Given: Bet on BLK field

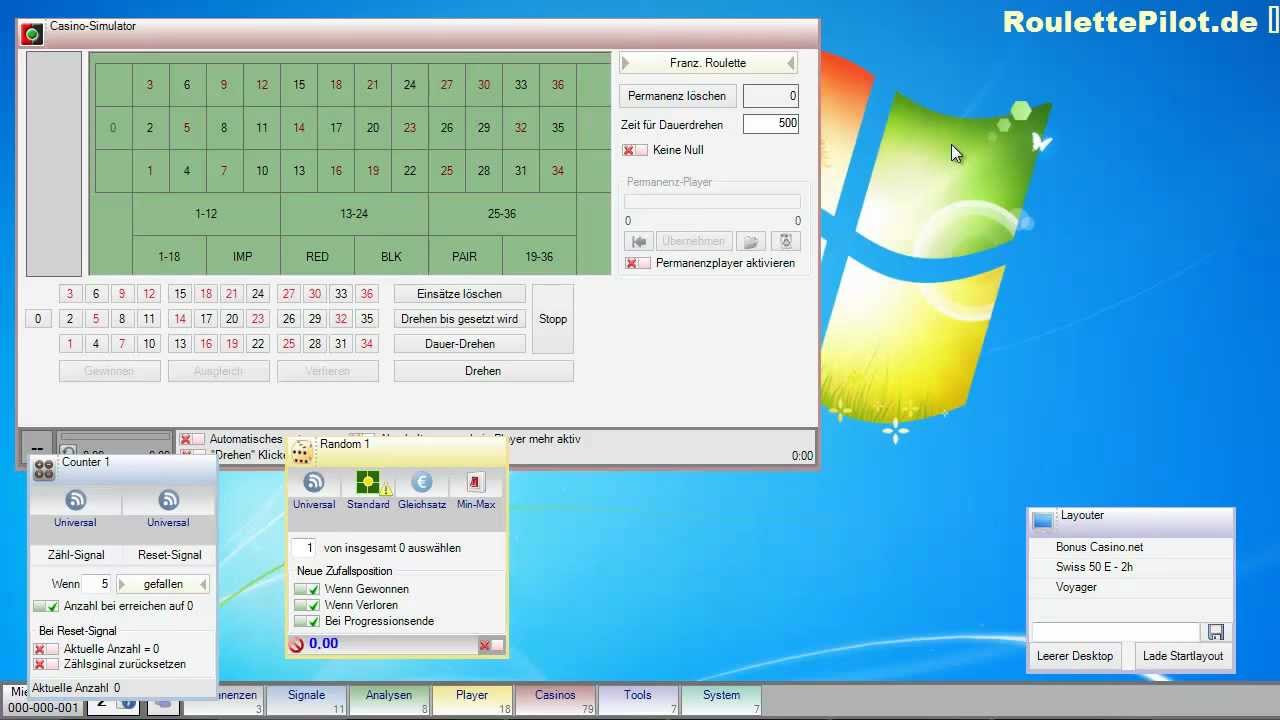Looking at the screenshot, I should (x=391, y=256).
